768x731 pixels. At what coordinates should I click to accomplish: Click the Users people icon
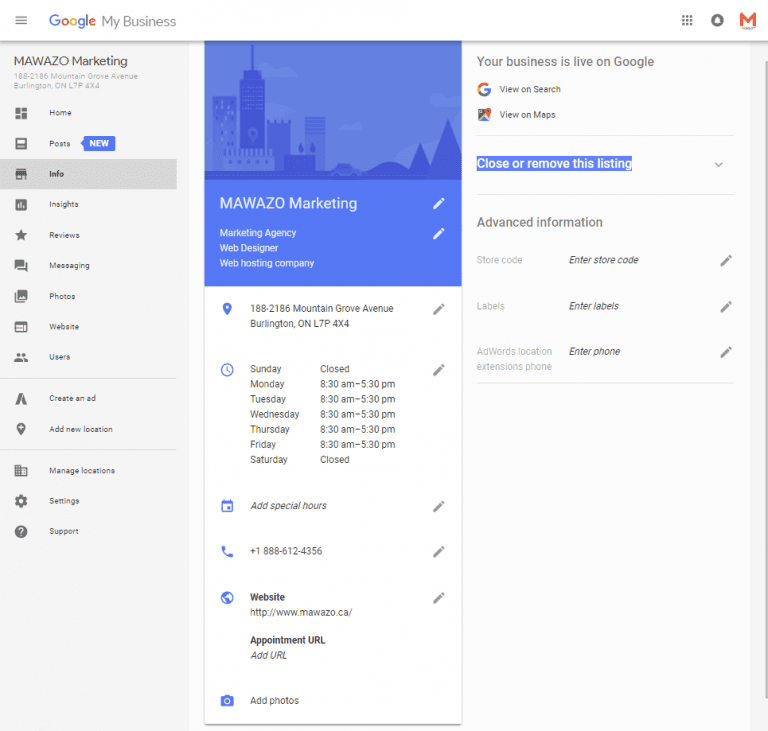click(x=21, y=357)
